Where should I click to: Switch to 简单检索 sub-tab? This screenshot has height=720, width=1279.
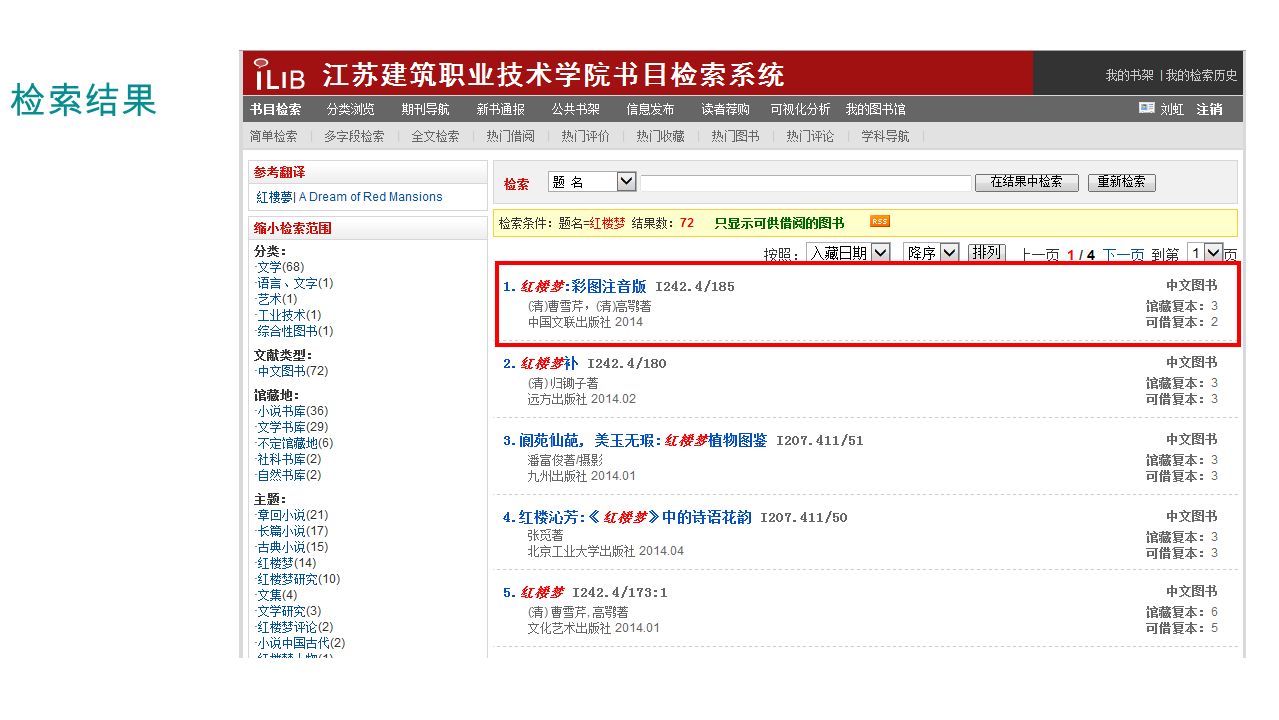tap(274, 136)
